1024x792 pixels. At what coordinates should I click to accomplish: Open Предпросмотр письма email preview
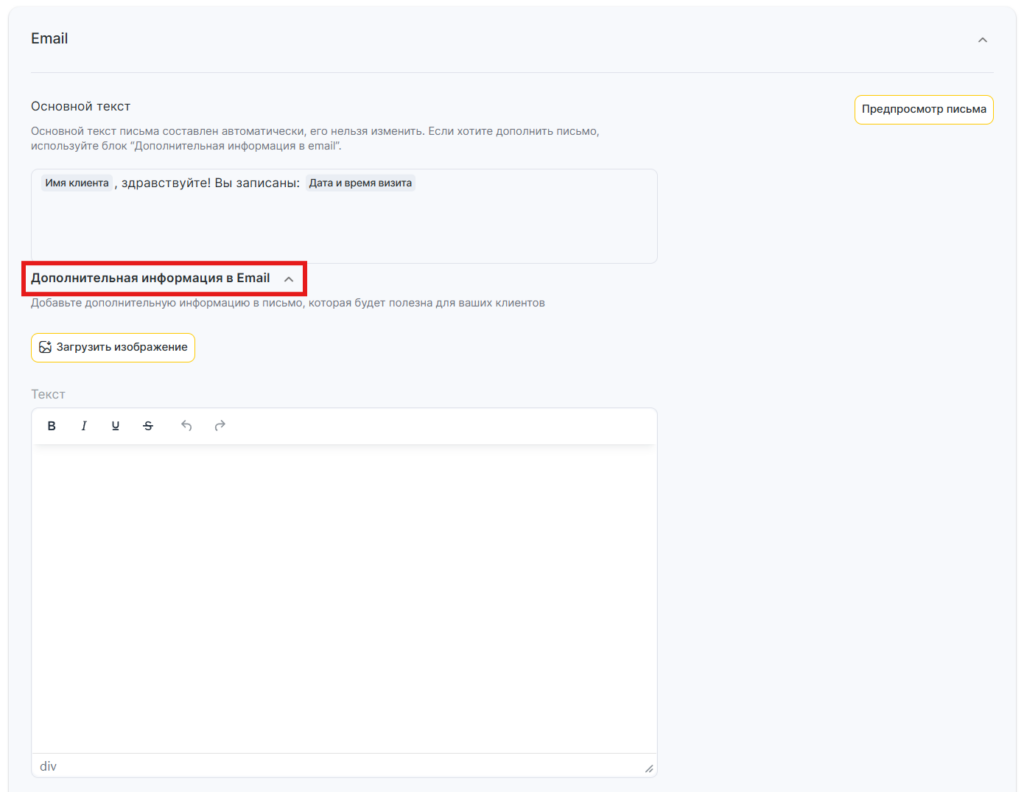coord(923,109)
